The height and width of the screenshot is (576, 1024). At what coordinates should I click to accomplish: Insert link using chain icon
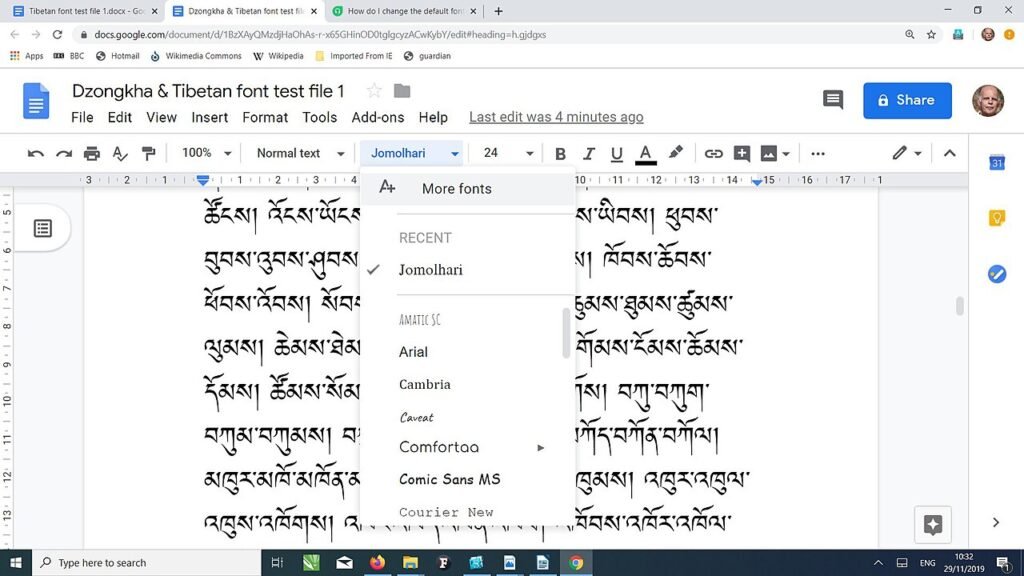[713, 154]
